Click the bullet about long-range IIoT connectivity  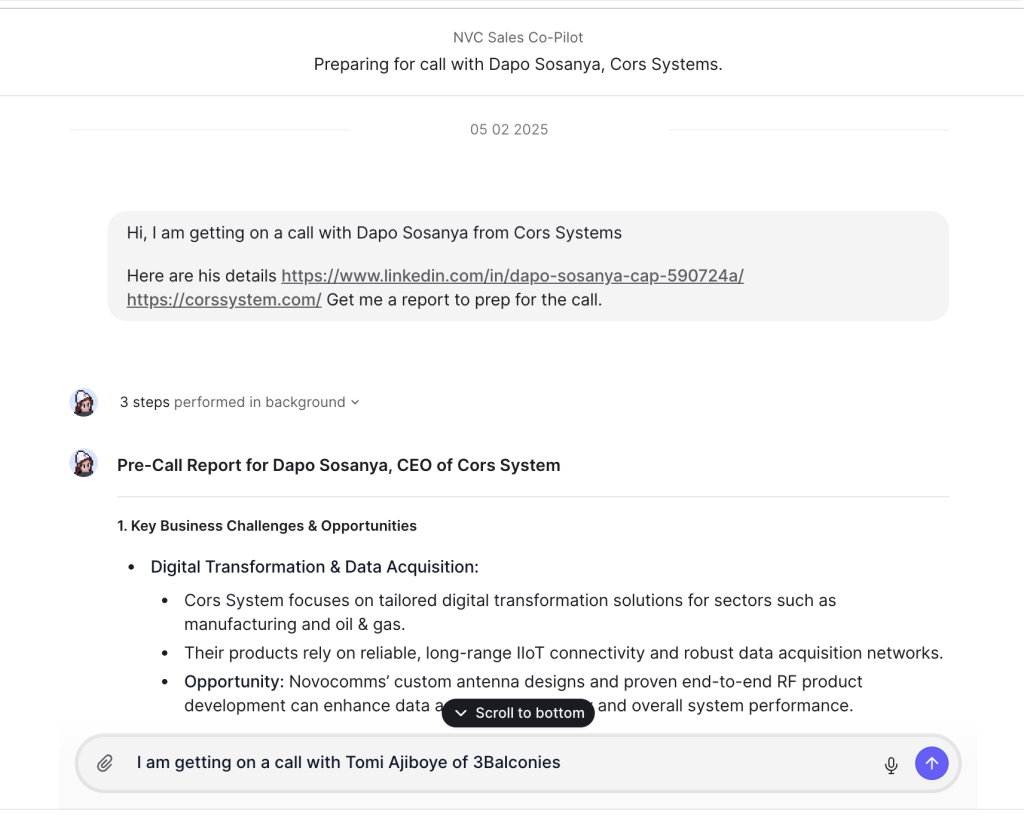point(564,653)
